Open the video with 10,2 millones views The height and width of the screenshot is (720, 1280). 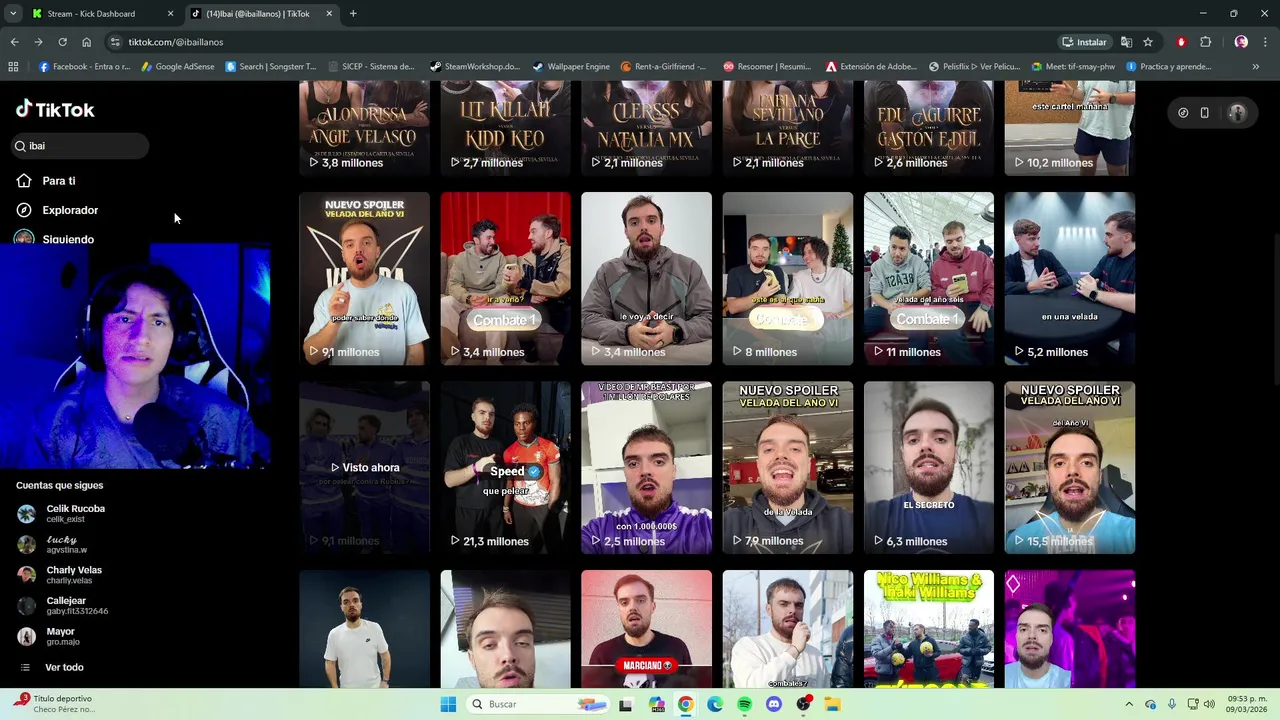point(1070,128)
